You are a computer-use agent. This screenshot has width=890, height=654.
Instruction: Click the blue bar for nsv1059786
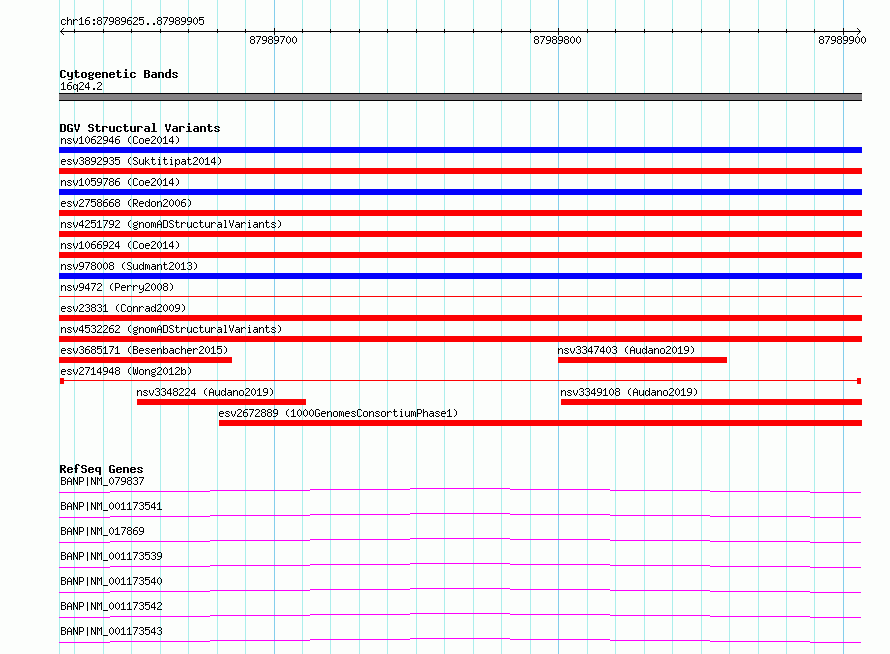460,192
